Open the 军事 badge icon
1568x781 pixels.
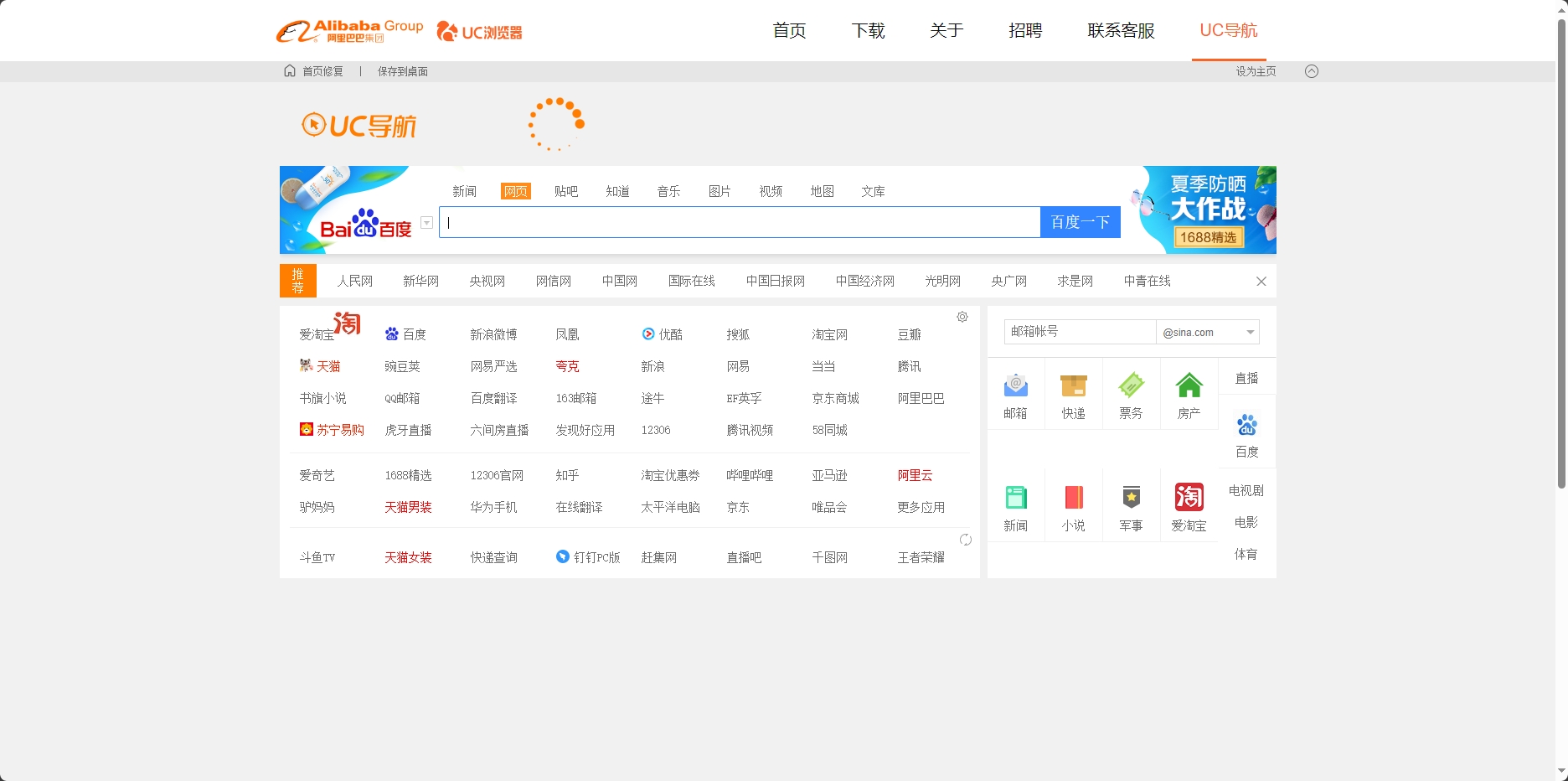click(1132, 498)
